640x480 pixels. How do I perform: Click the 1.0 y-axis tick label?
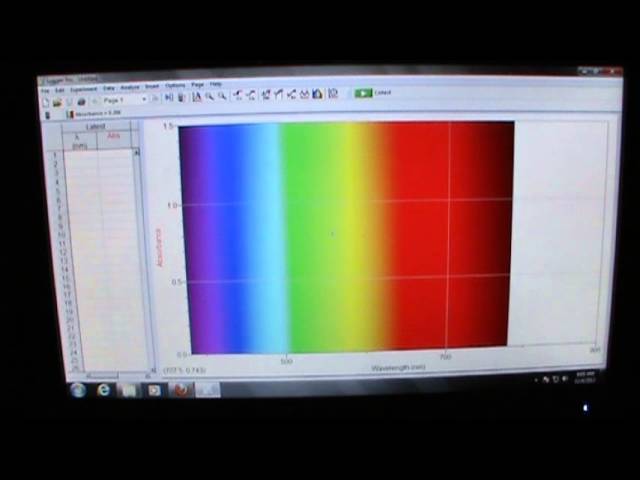(172, 206)
